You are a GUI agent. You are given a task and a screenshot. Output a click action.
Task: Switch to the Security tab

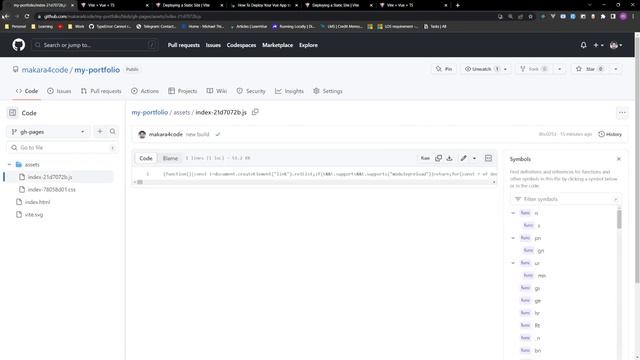(x=251, y=91)
